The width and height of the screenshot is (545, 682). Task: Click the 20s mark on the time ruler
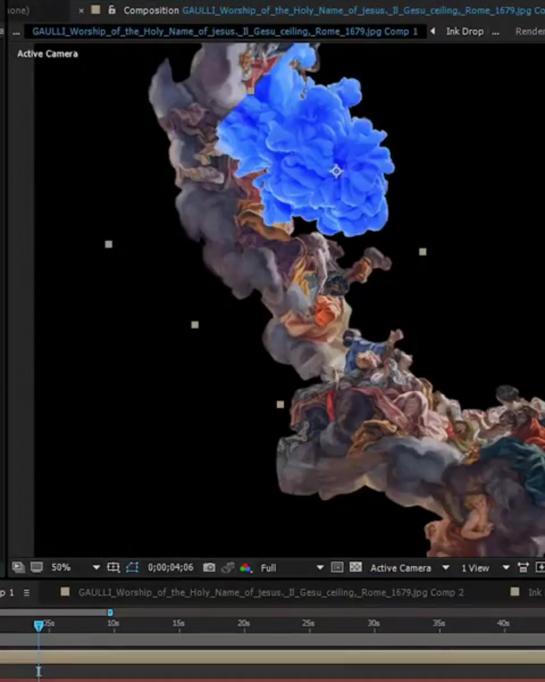tap(244, 624)
